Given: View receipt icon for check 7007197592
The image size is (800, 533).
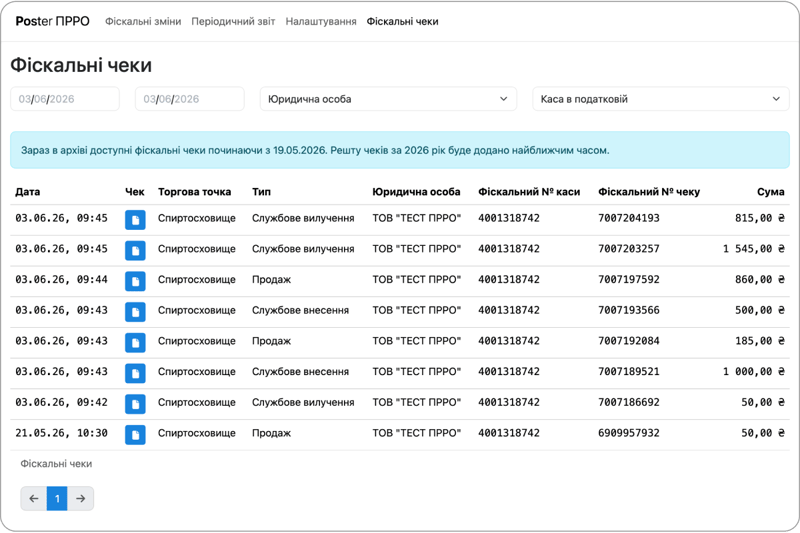Looking at the screenshot, I should pos(135,281).
